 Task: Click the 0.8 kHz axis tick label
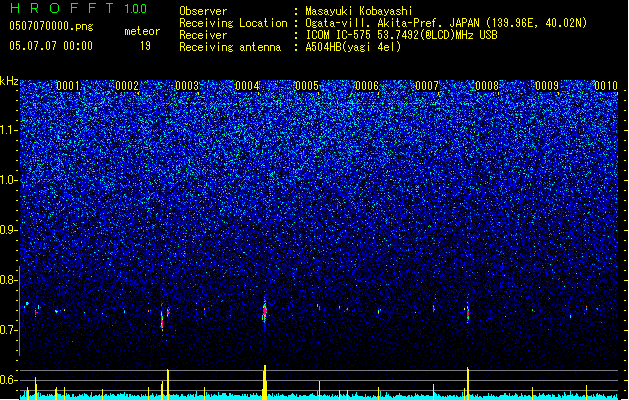click(x=9, y=280)
